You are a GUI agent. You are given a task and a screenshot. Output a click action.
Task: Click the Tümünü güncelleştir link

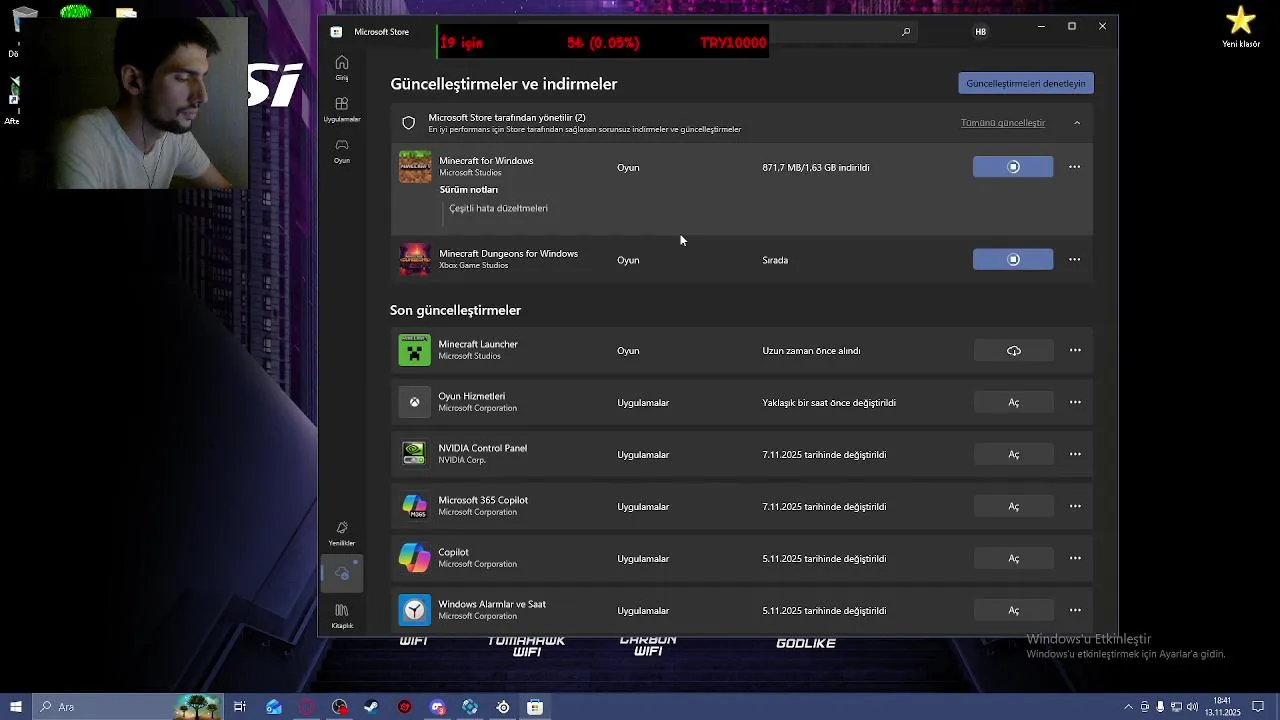coord(1003,123)
